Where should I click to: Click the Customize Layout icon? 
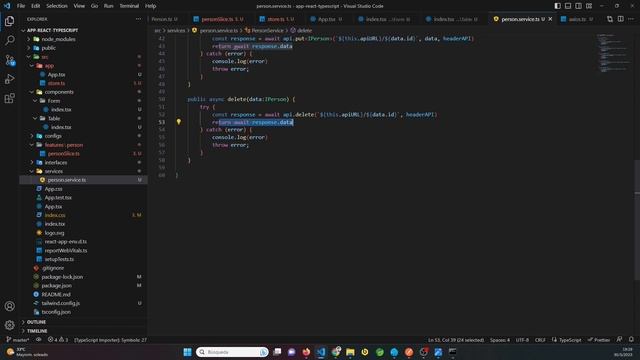click(x=589, y=6)
